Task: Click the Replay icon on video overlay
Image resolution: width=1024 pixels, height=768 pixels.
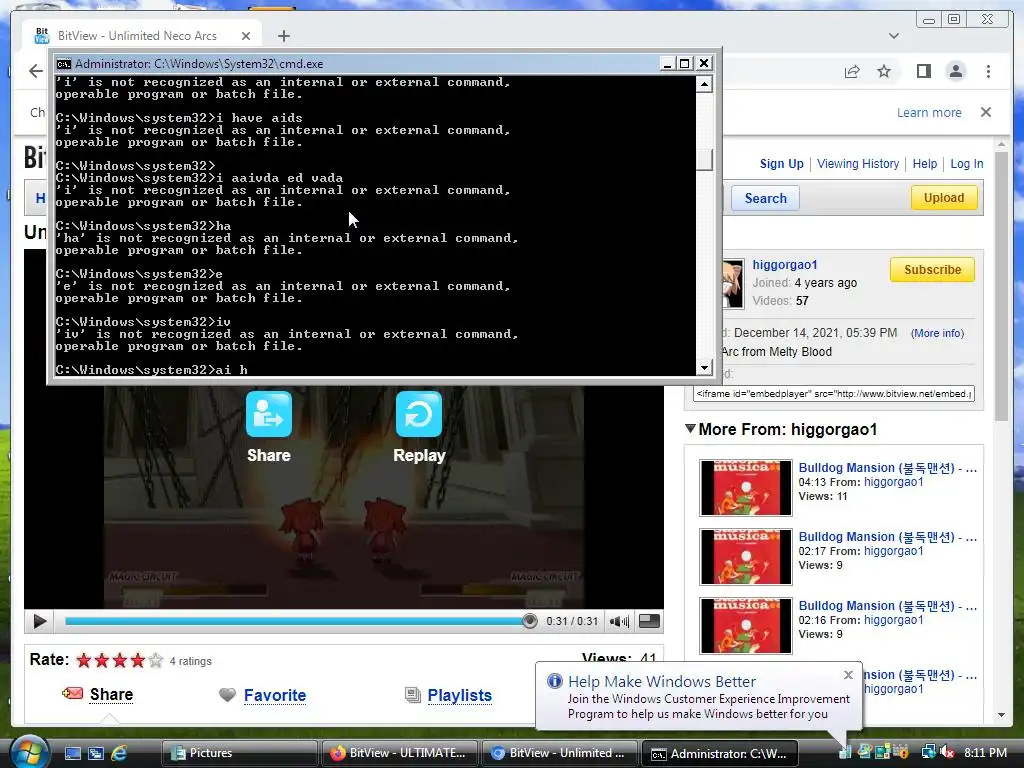Action: point(419,414)
